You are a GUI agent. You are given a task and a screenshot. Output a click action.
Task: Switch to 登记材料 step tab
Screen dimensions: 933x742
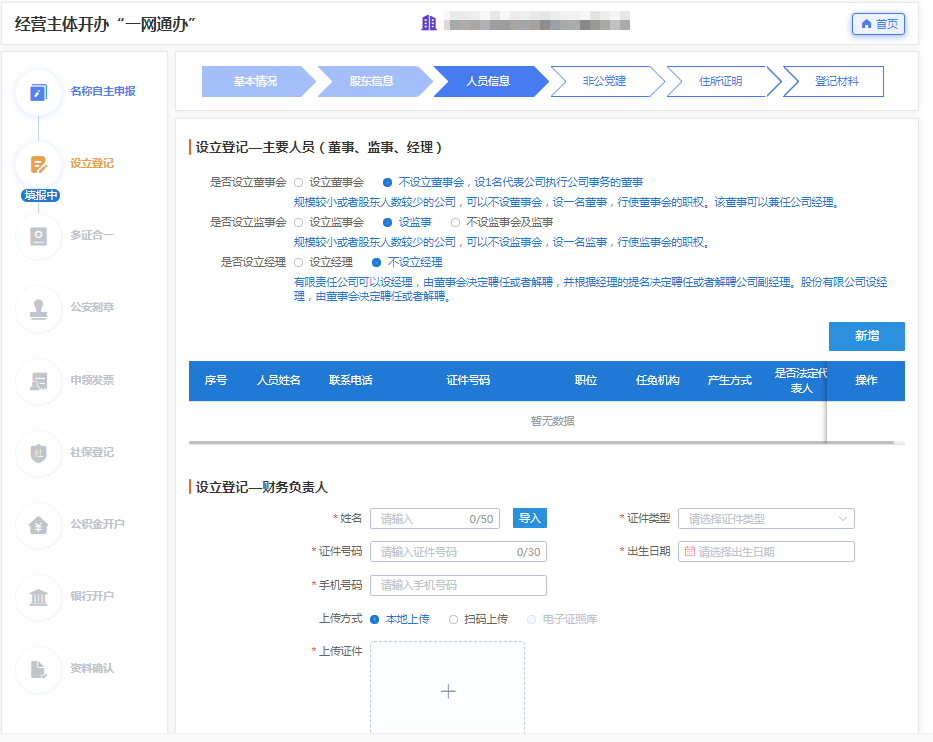(x=835, y=82)
